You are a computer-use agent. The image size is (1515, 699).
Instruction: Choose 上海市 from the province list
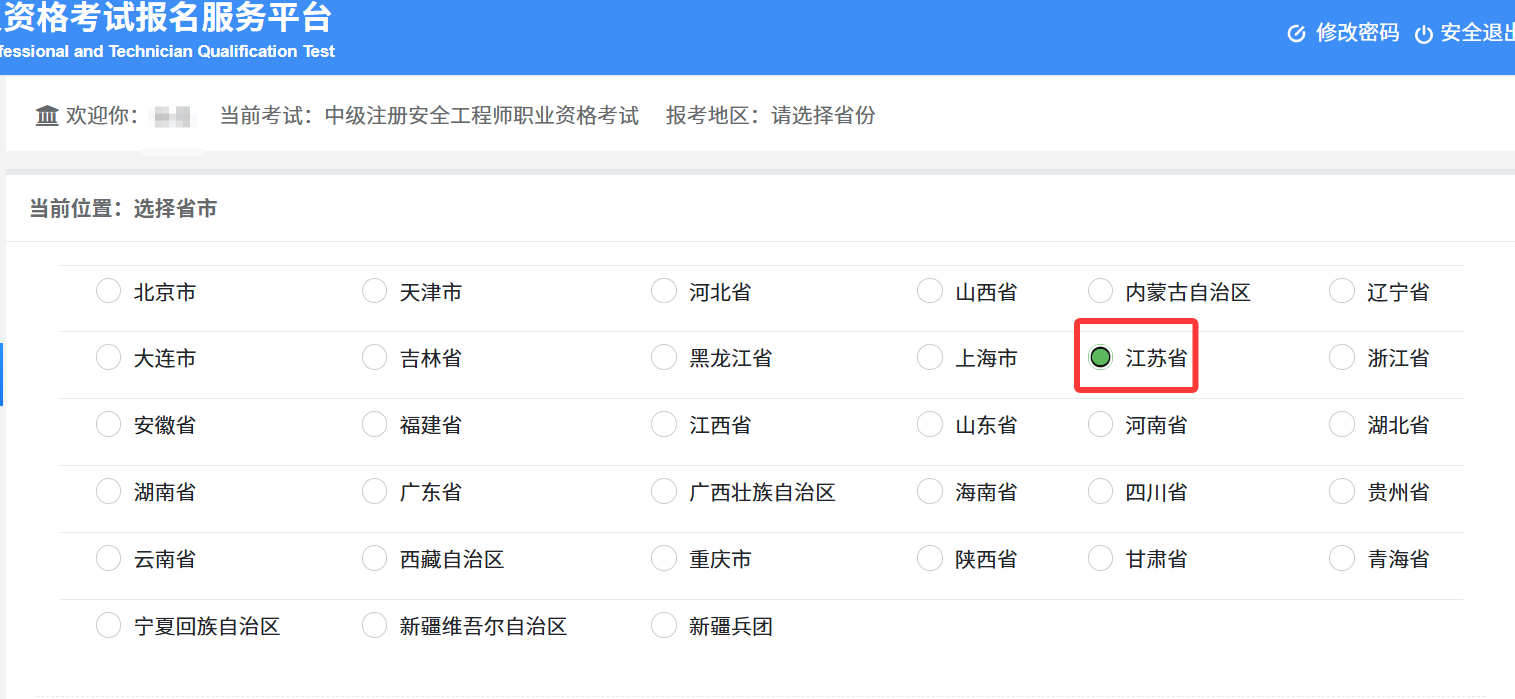929,356
